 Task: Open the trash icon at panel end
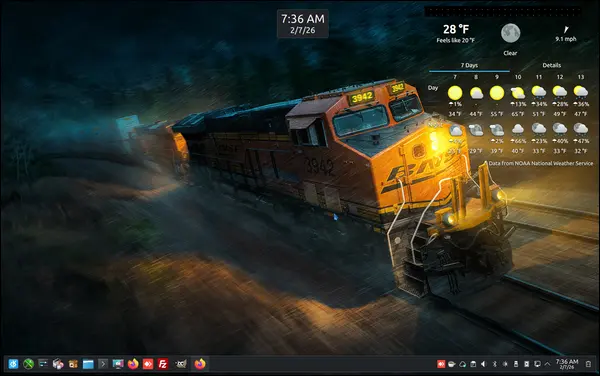[x=589, y=364]
